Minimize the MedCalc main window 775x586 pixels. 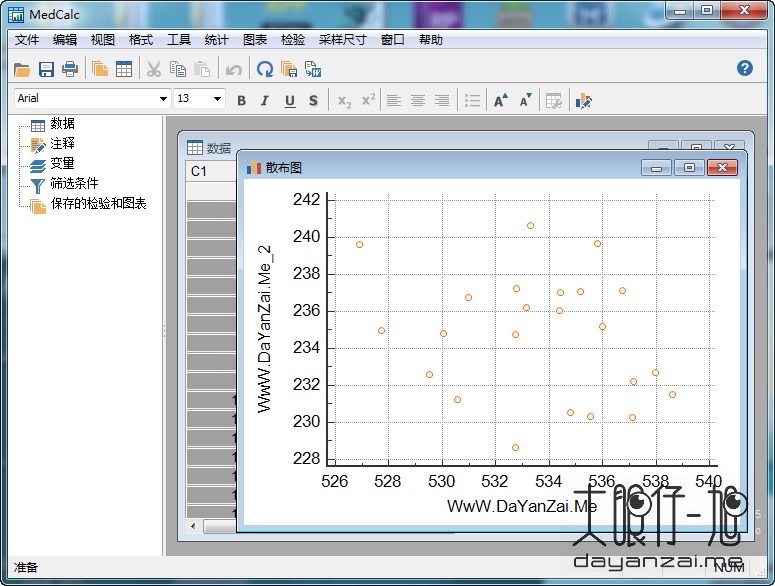pyautogui.click(x=680, y=10)
